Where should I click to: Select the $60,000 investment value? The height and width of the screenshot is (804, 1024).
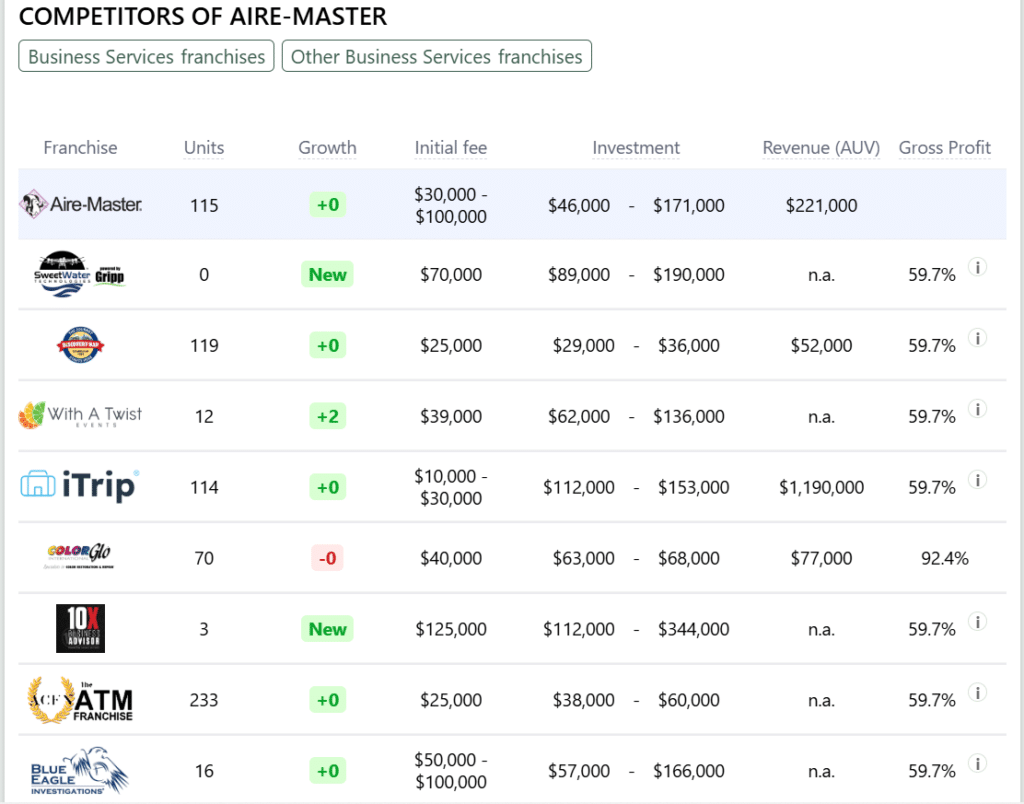688,700
